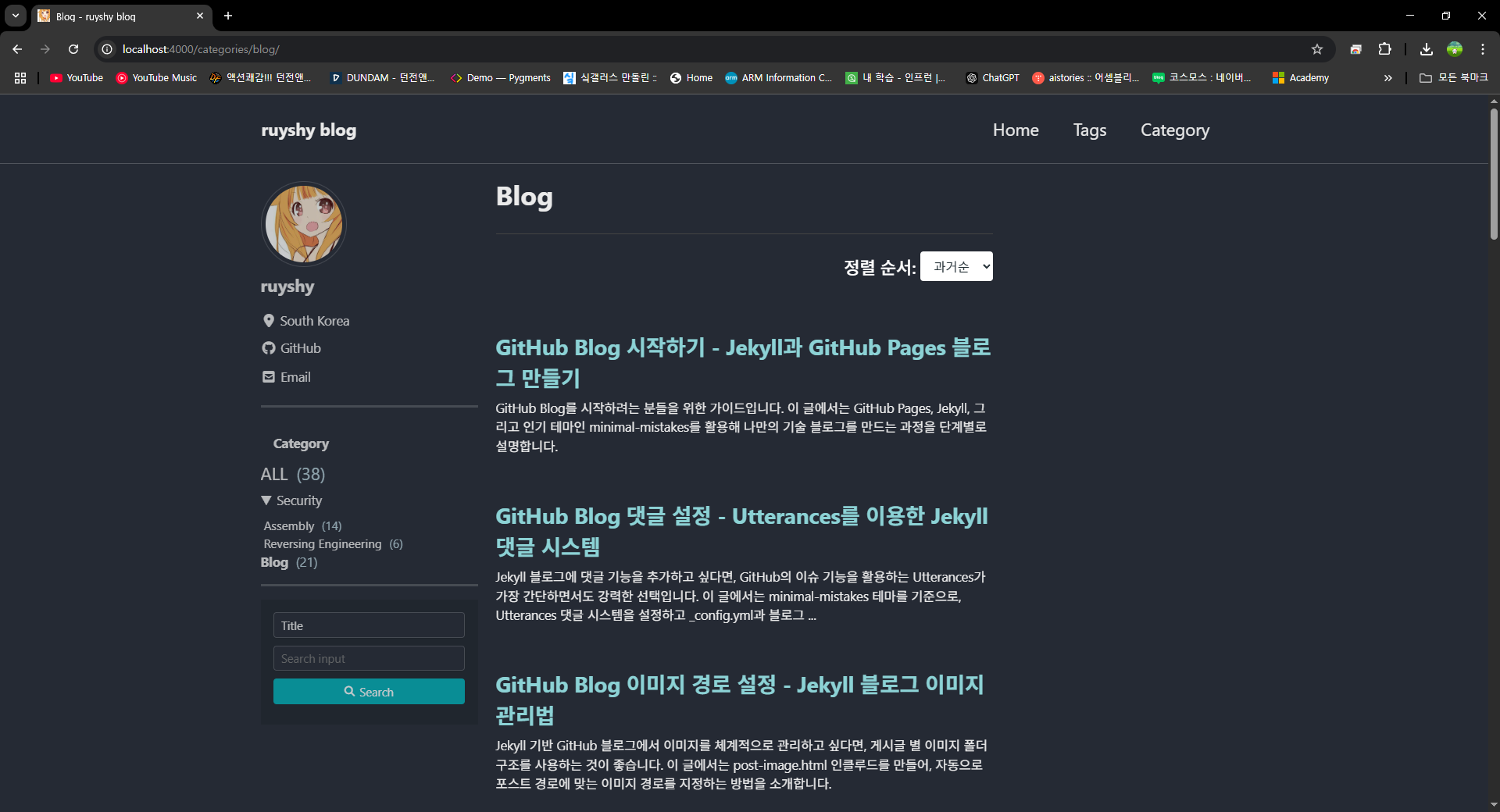Open the Reversing Engineering category link
The image size is (1500, 812).
click(x=322, y=544)
